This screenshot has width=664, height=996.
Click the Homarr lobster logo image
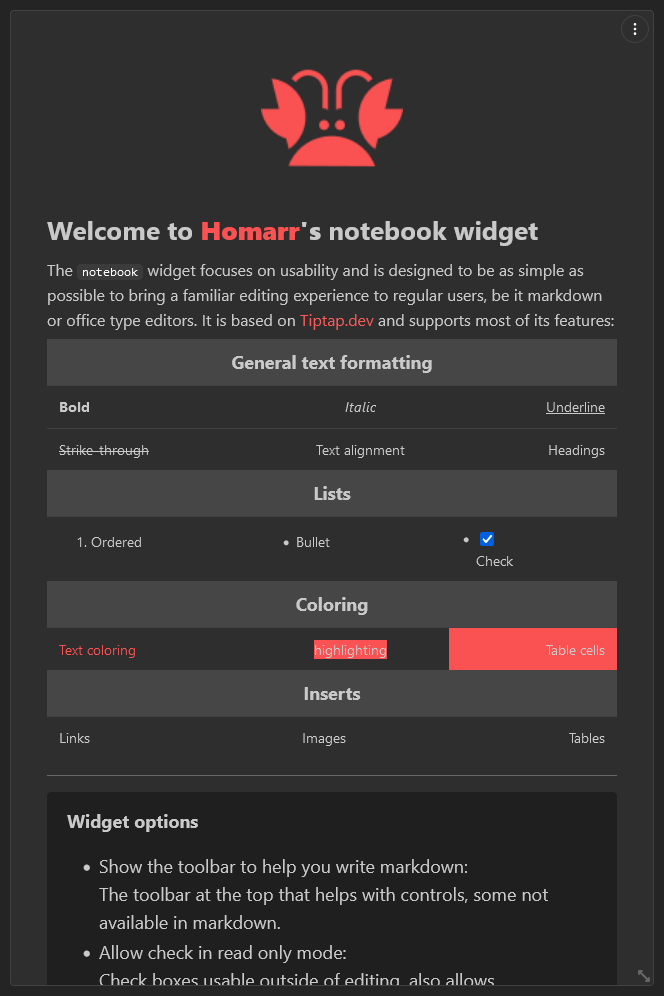(x=332, y=118)
